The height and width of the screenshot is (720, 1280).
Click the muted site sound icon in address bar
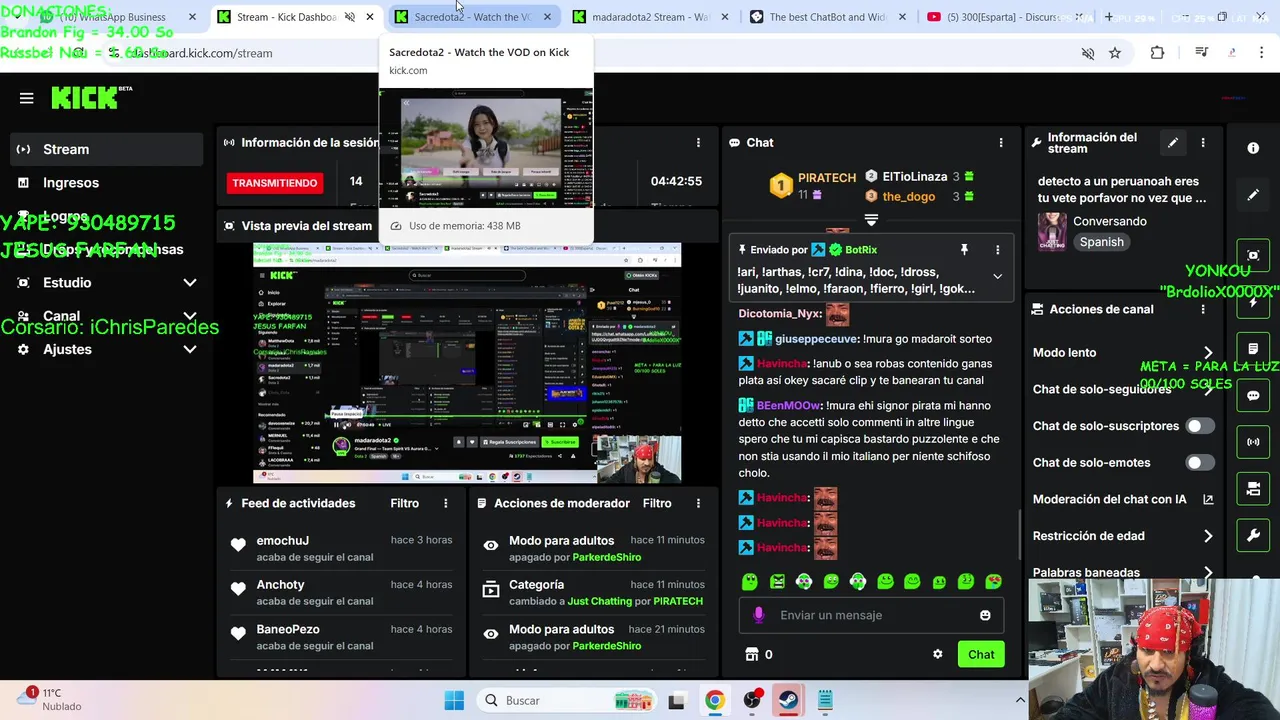(1088, 53)
